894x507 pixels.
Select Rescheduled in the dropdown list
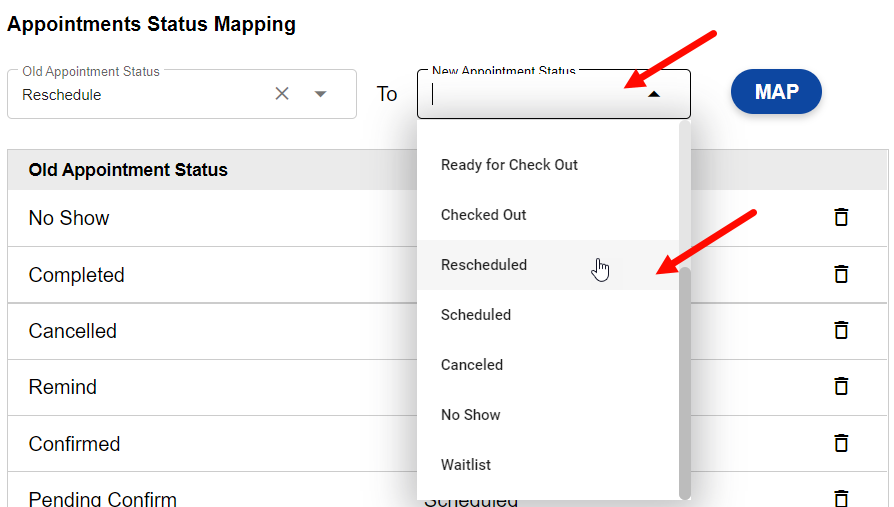coord(484,265)
